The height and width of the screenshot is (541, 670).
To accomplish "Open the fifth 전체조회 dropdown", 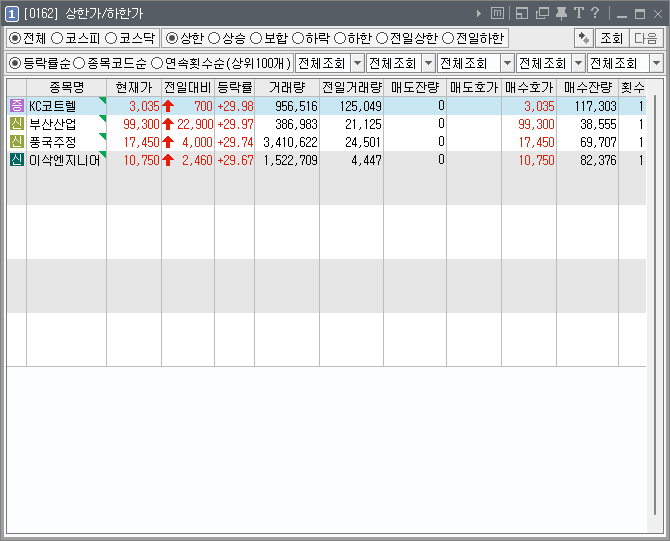I will pos(626,64).
